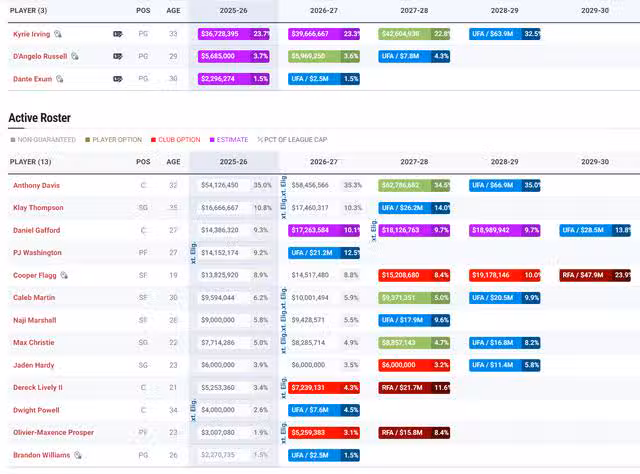Open Dante Exum's player page
The width and height of the screenshot is (640, 474).
[x=32, y=79]
